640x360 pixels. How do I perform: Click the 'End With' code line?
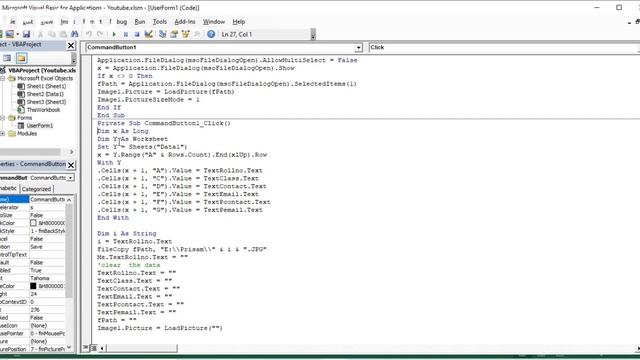pos(113,218)
